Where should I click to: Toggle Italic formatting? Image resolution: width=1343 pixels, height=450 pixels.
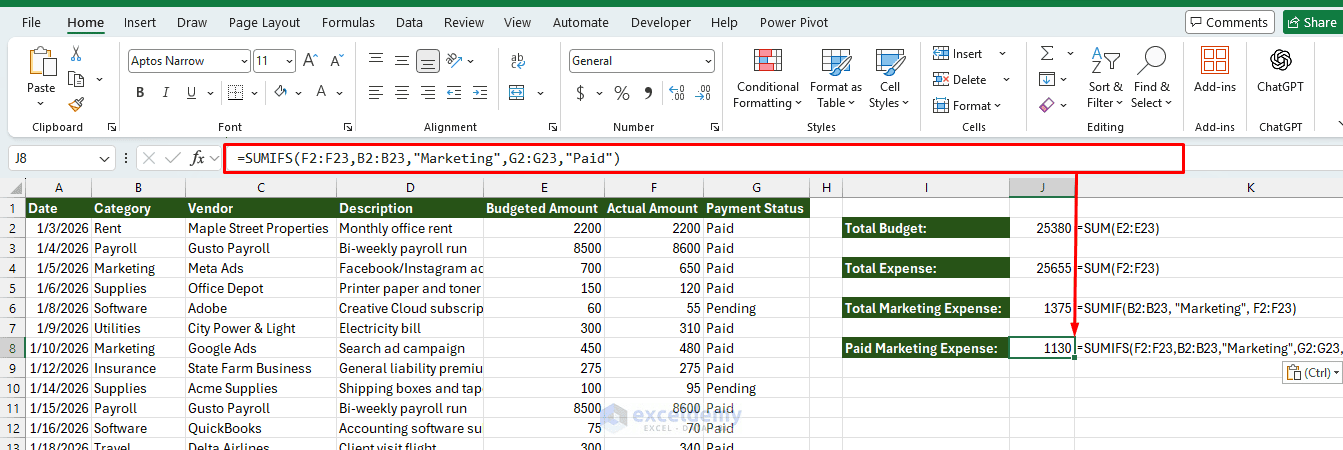click(x=167, y=93)
